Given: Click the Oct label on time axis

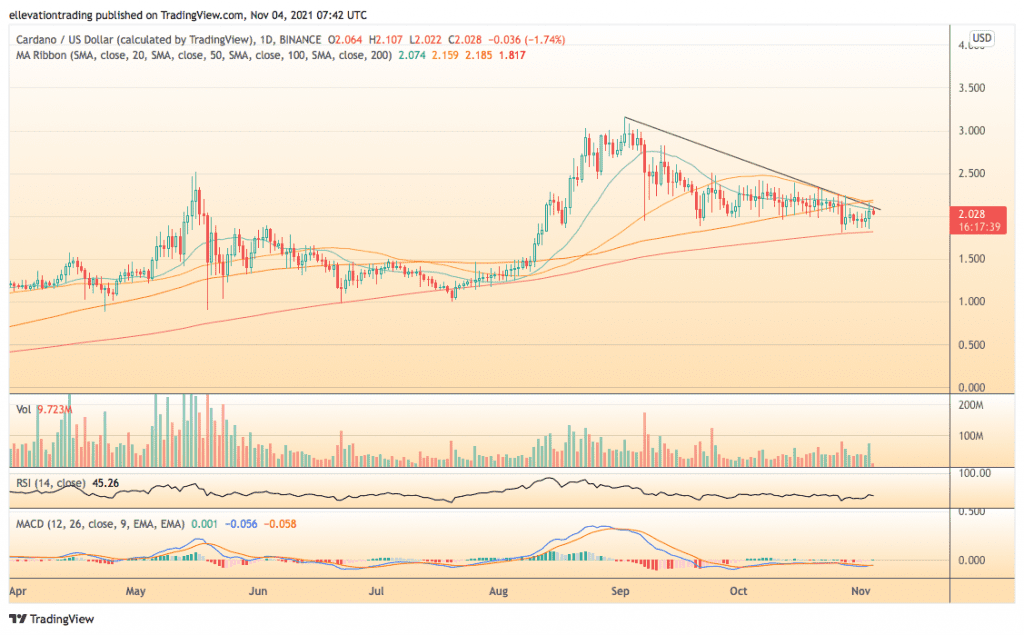Looking at the screenshot, I should 738,591.
